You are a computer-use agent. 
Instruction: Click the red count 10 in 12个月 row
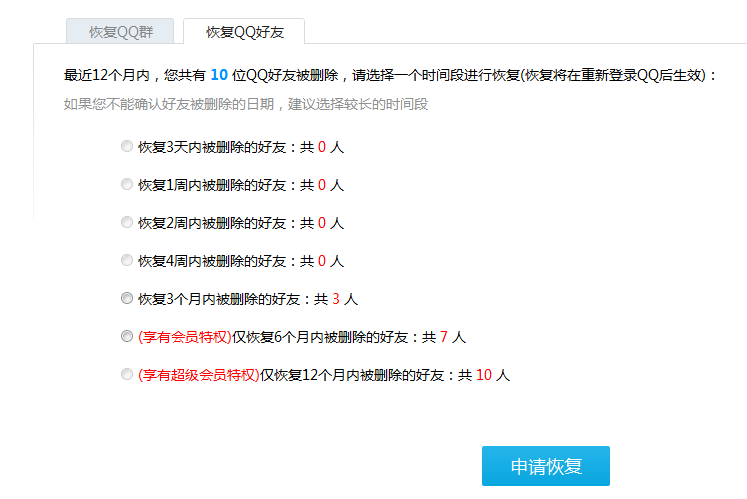484,375
